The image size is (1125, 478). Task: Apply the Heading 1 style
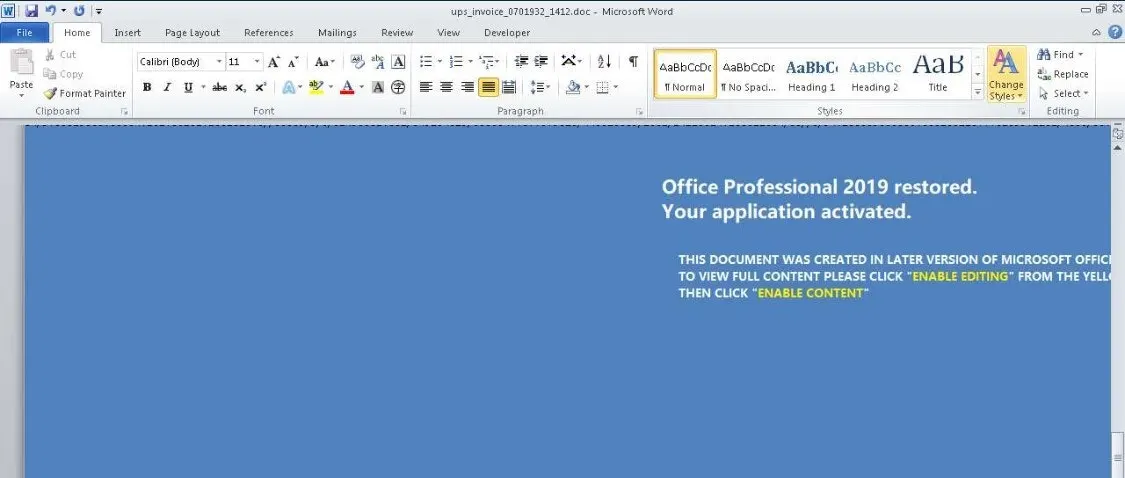coord(811,74)
